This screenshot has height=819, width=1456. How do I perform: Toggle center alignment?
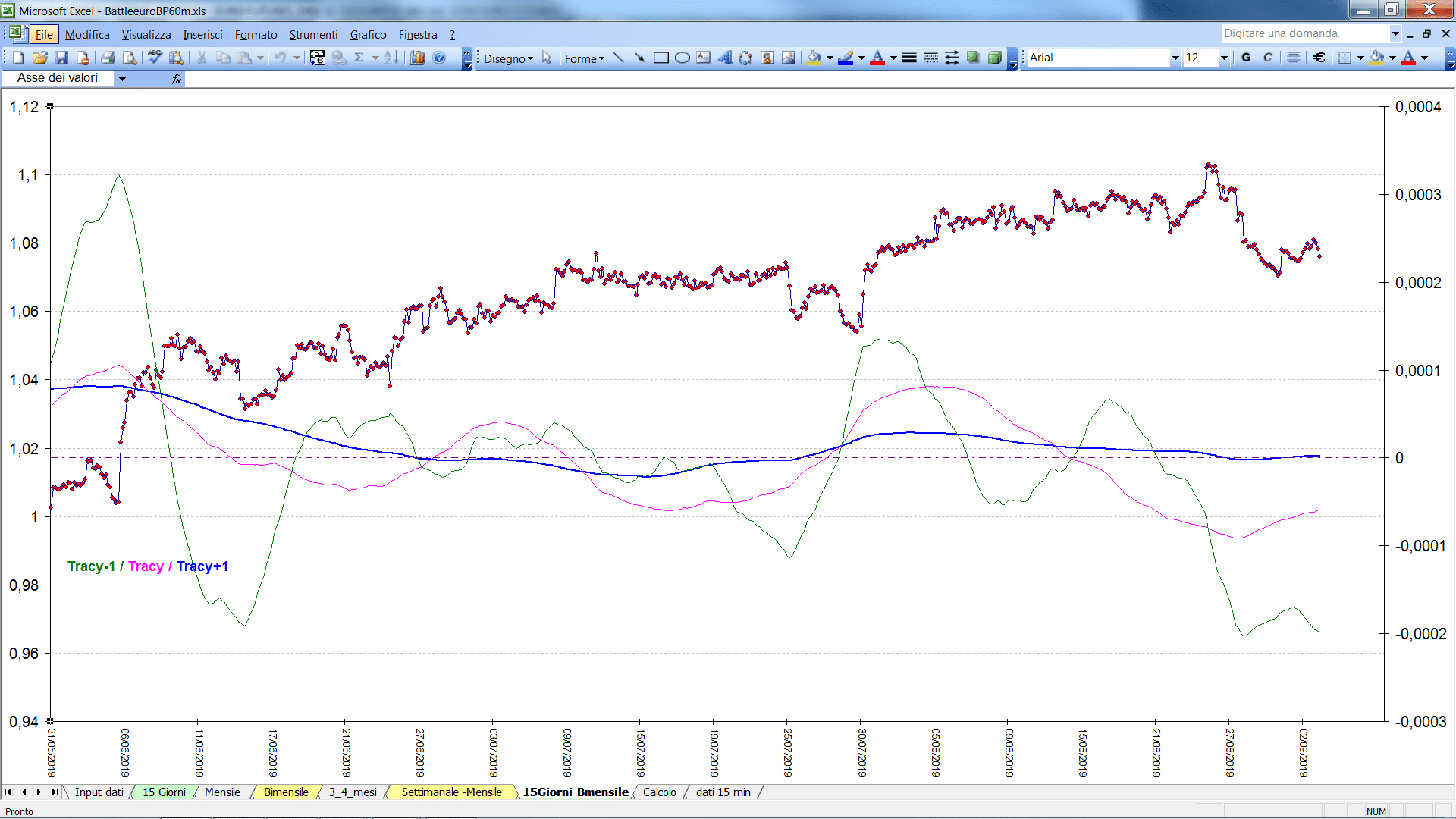(1294, 58)
